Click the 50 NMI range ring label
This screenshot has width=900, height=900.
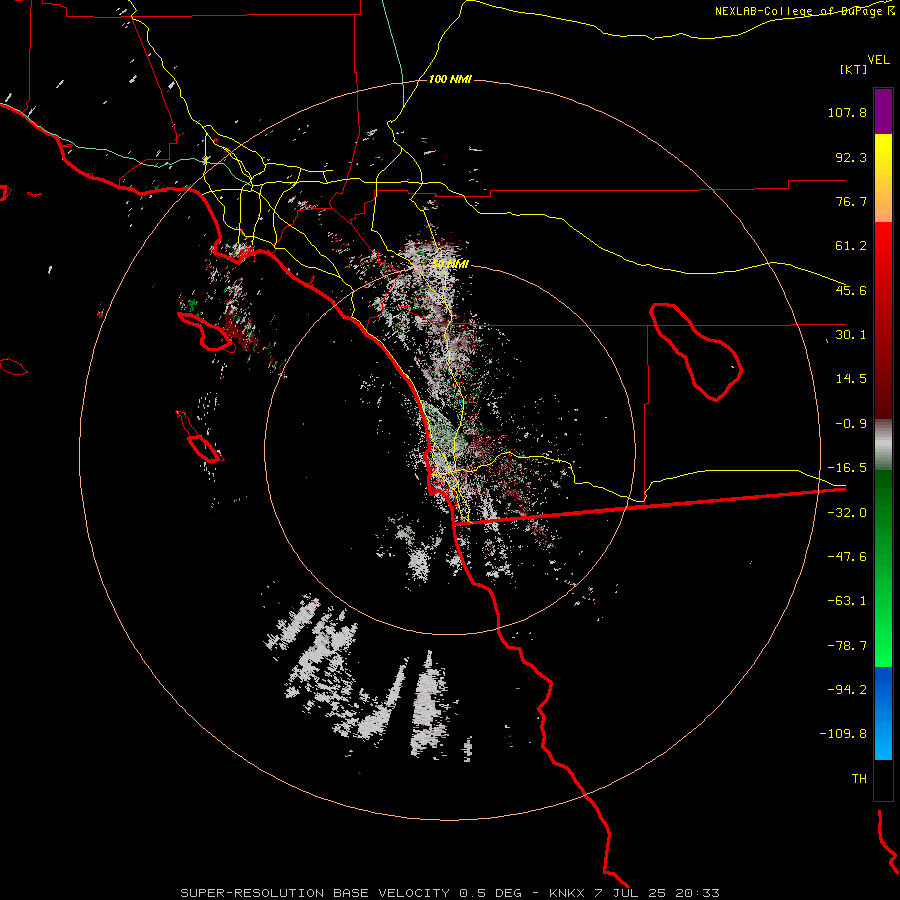[450, 264]
